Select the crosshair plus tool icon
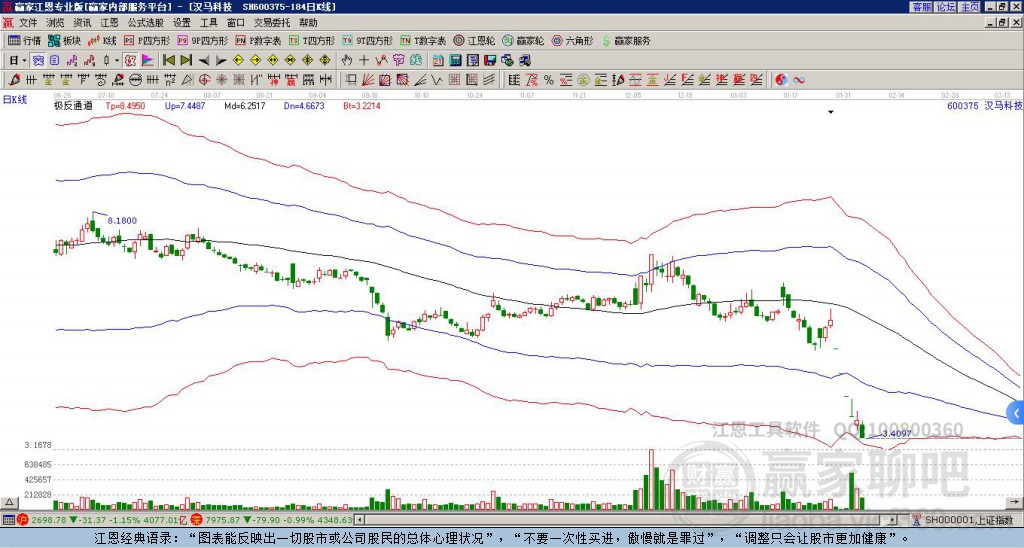This screenshot has height=548, width=1024. click(364, 61)
